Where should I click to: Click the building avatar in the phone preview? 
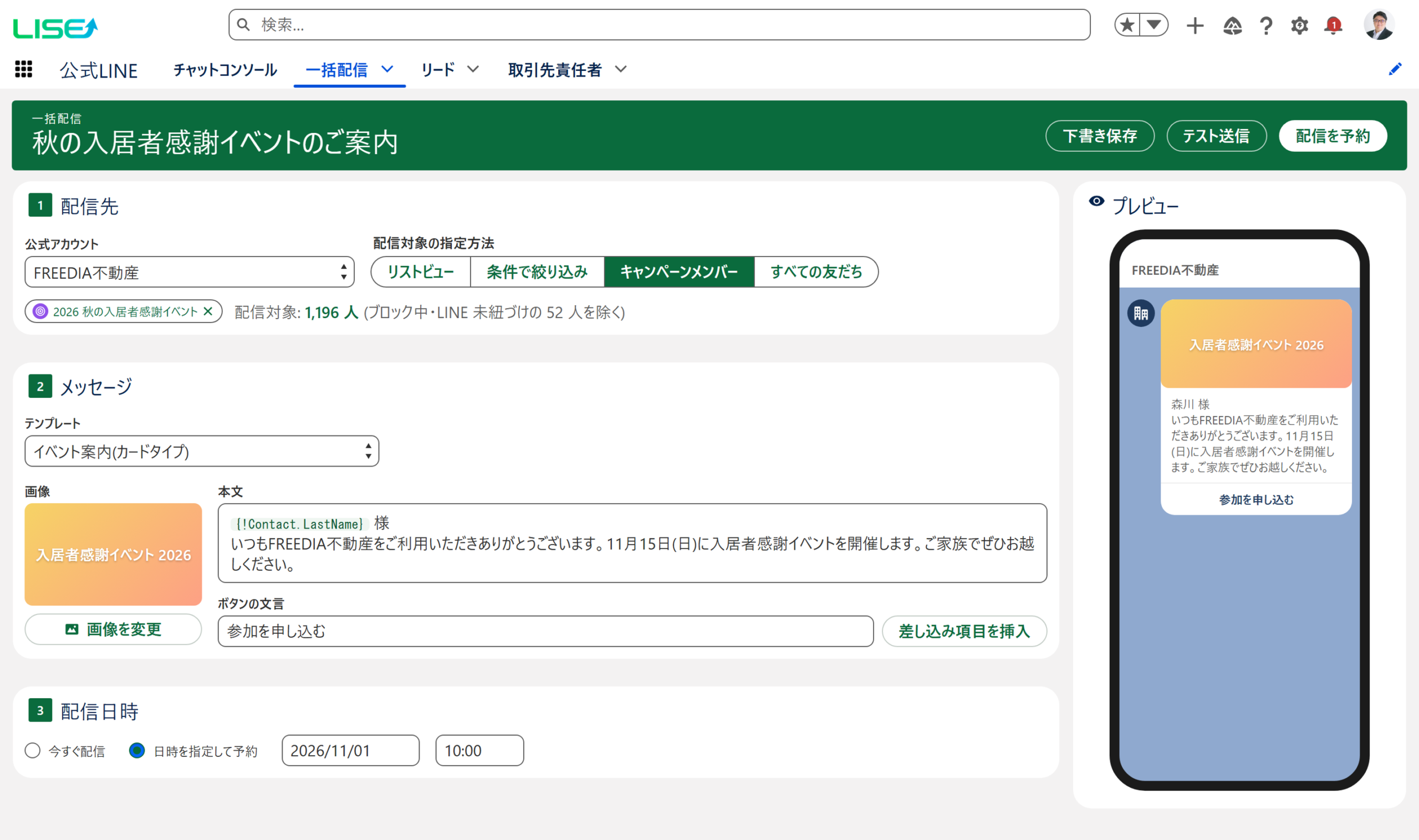1140,313
